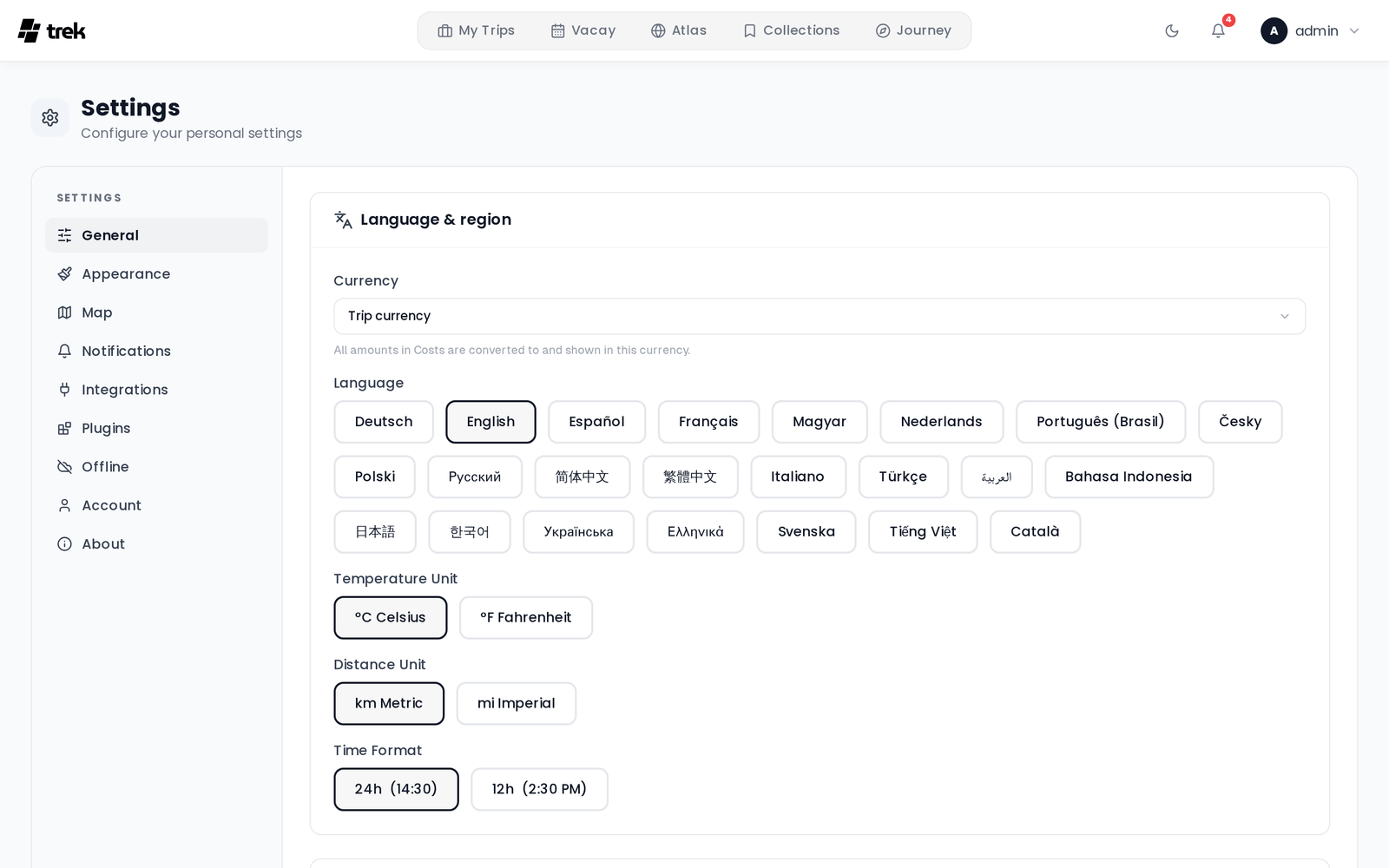The height and width of the screenshot is (868, 1389).
Task: Click the trek logo icon
Action: click(29, 30)
